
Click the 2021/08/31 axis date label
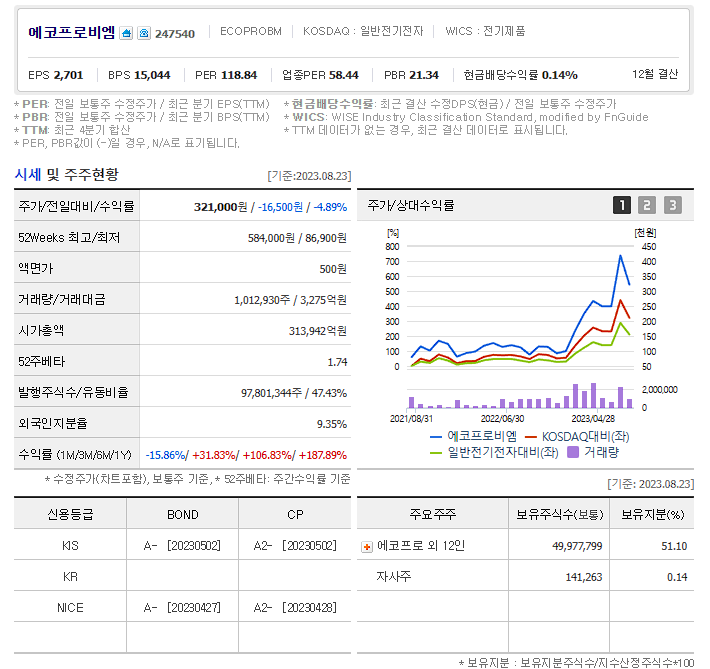click(411, 419)
